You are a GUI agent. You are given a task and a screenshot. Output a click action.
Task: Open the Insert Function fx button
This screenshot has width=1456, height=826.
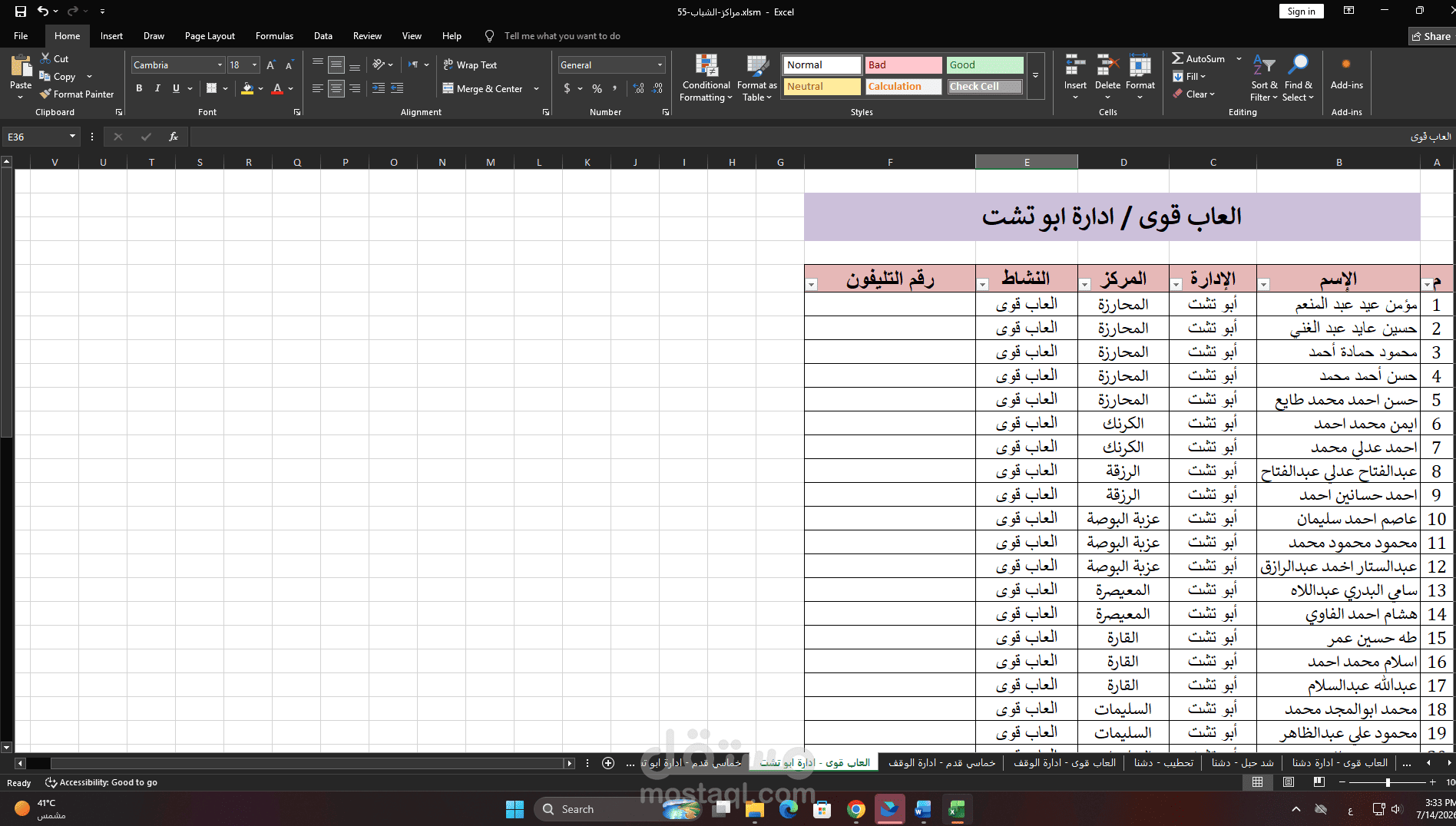pyautogui.click(x=174, y=137)
